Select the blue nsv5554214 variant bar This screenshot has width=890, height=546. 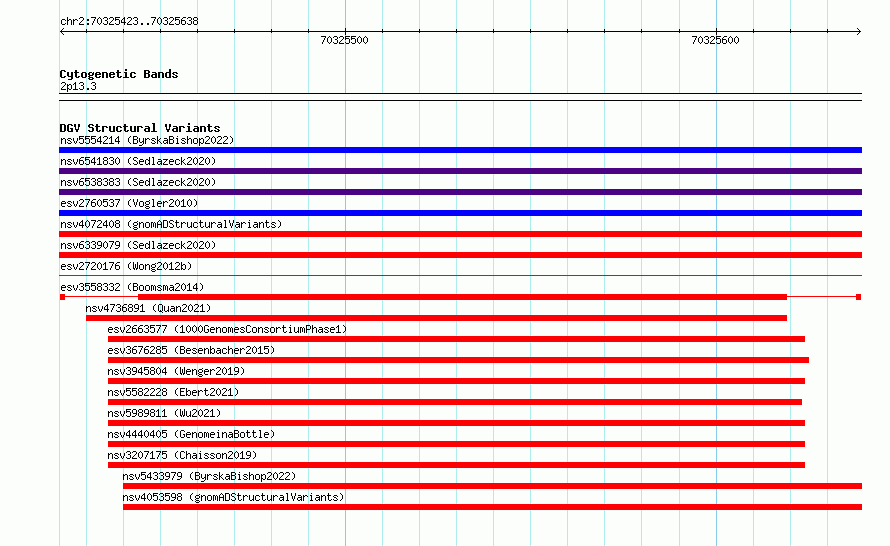460,150
